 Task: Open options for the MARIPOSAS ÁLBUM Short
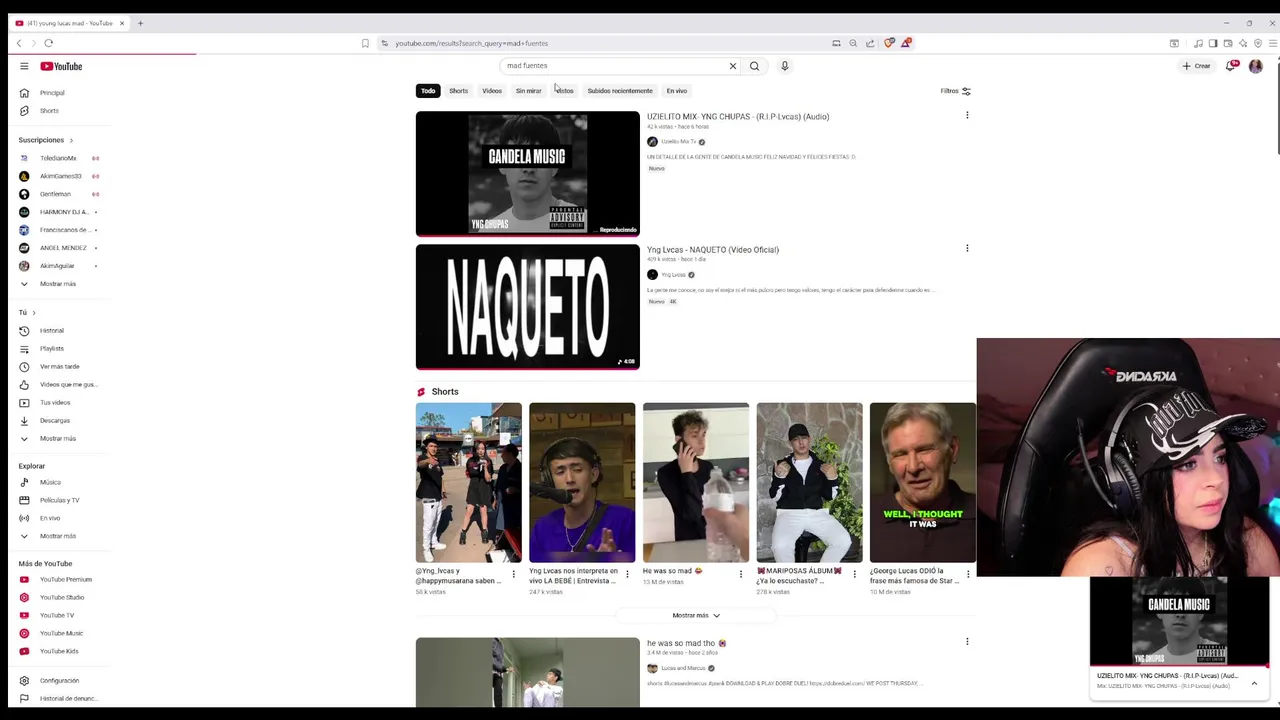click(854, 574)
